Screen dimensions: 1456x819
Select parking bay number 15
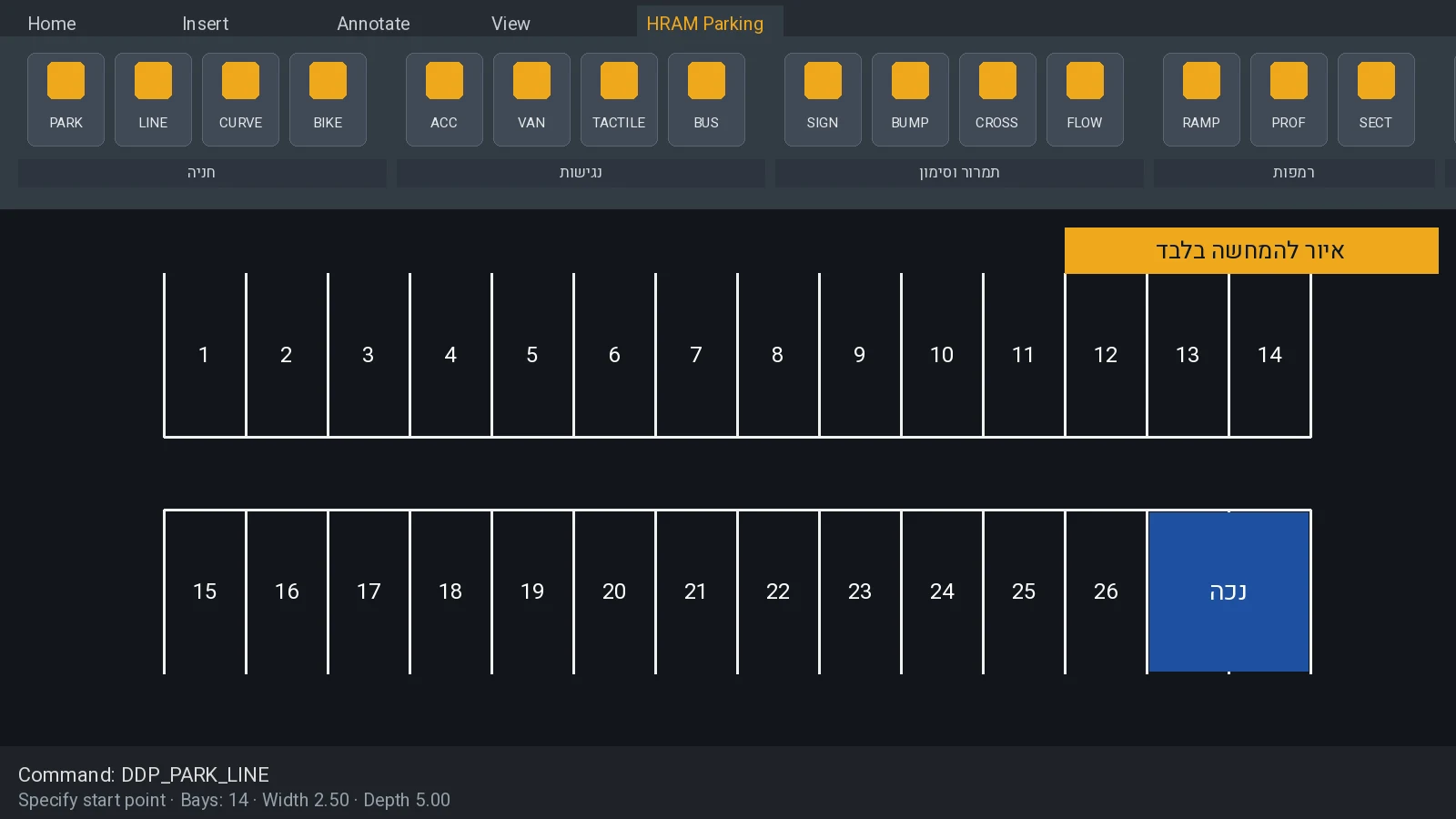pyautogui.click(x=205, y=591)
